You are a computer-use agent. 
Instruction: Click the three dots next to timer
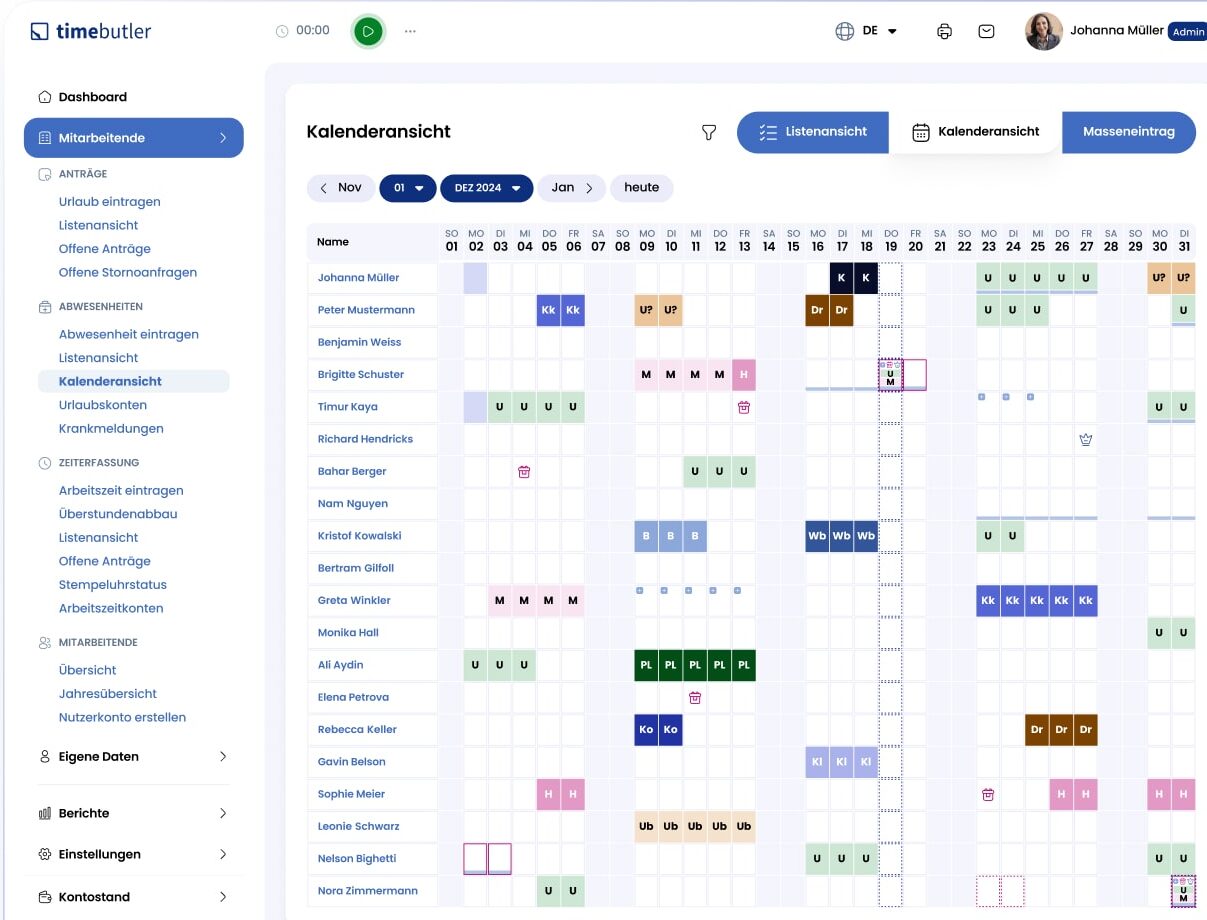[x=410, y=31]
